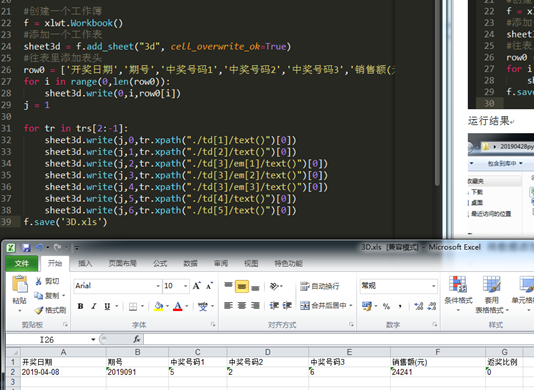
Task: Click the Undo arrow icon in Excel
Action: [39, 248]
